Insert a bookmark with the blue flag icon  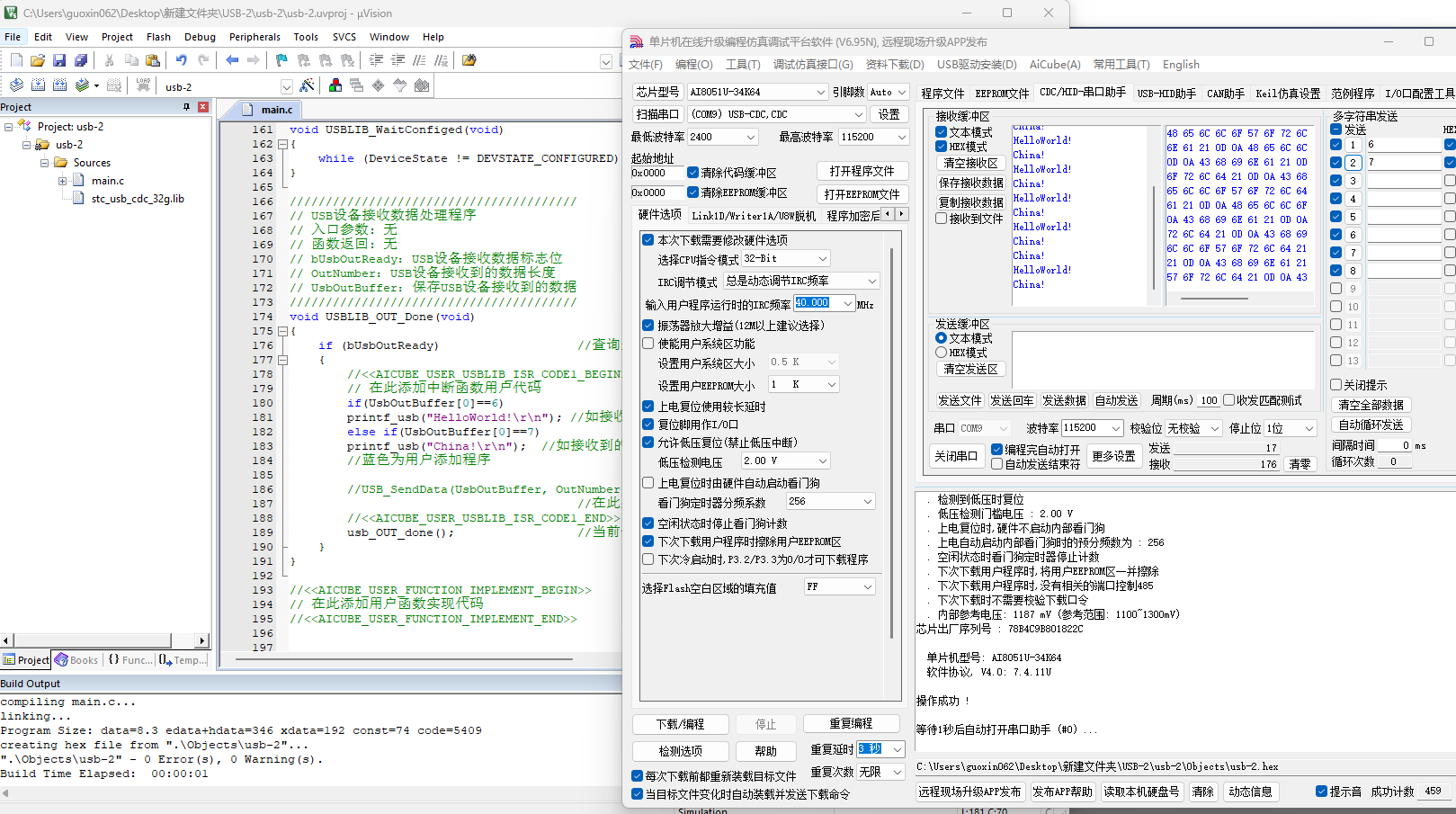click(x=281, y=60)
